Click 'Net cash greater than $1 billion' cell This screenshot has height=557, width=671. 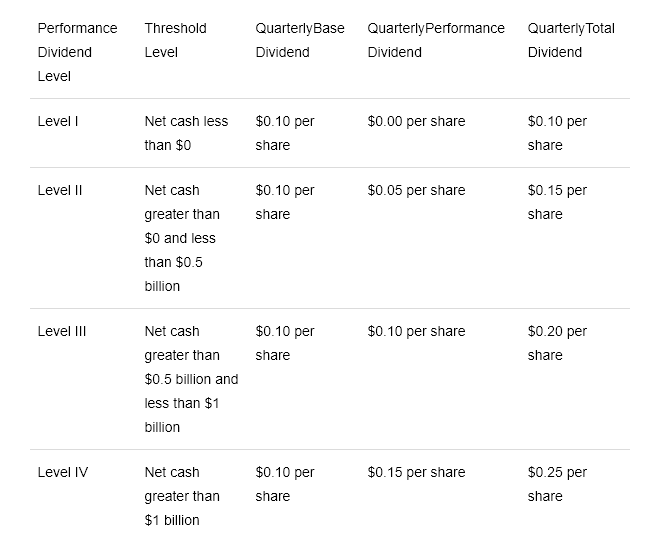click(x=182, y=496)
